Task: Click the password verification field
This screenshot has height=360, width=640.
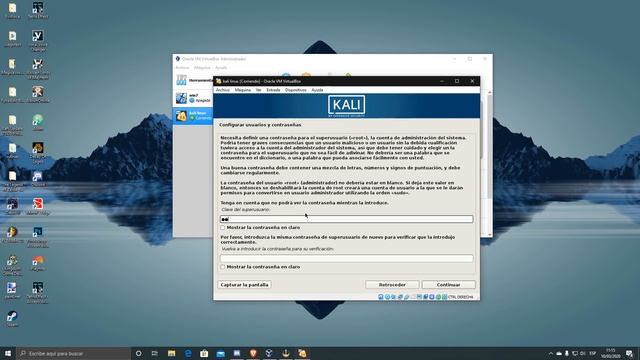Action: 347,258
